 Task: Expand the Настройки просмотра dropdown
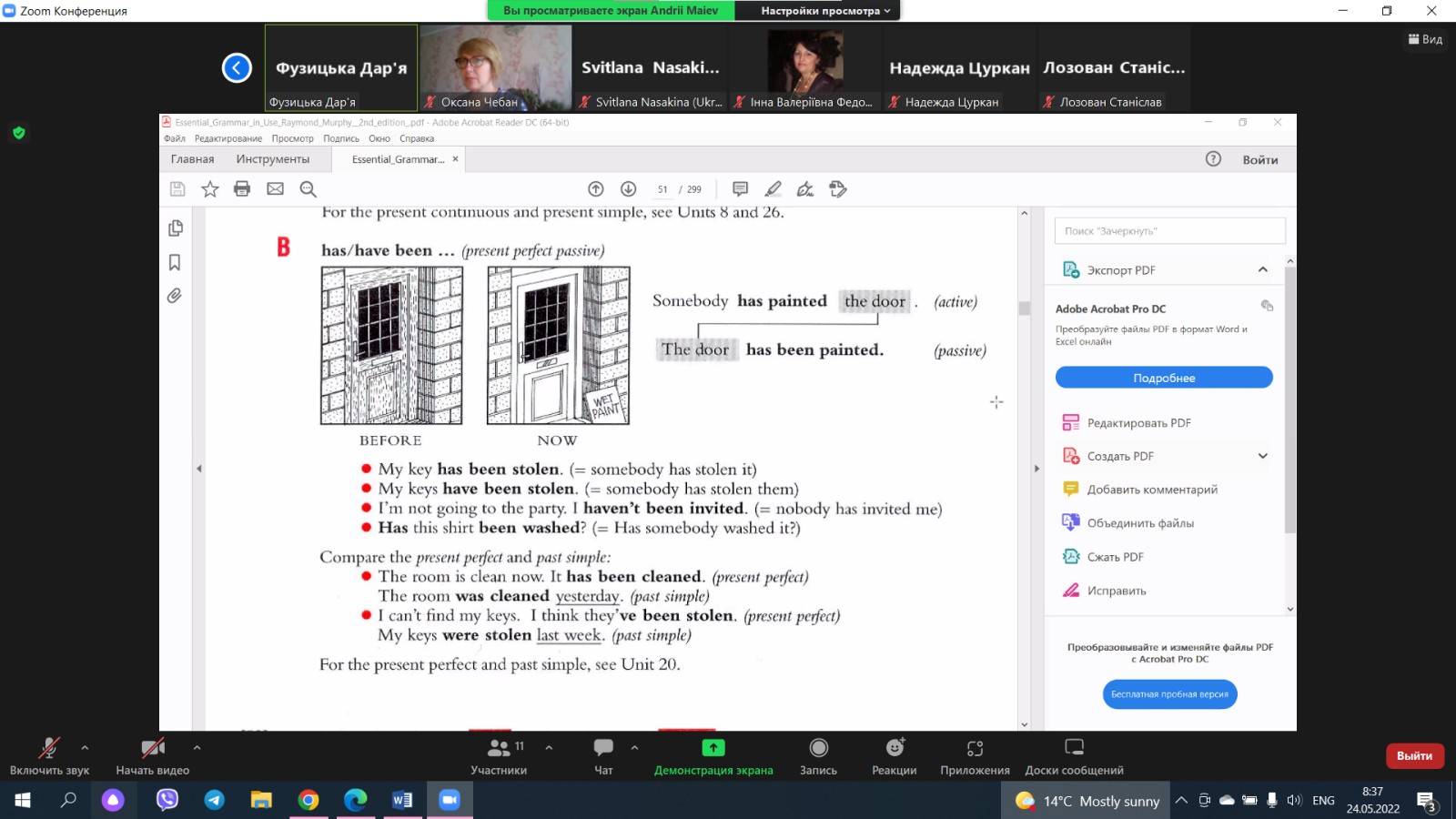(x=825, y=11)
